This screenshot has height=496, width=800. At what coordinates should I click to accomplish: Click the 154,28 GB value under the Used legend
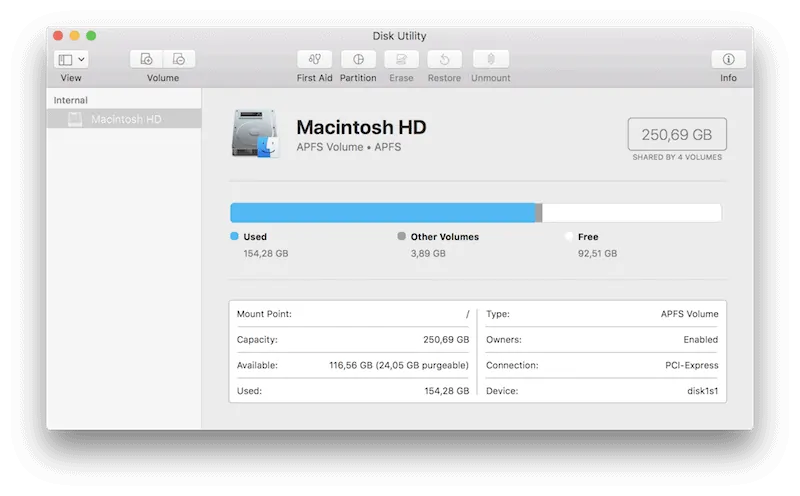click(x=266, y=254)
